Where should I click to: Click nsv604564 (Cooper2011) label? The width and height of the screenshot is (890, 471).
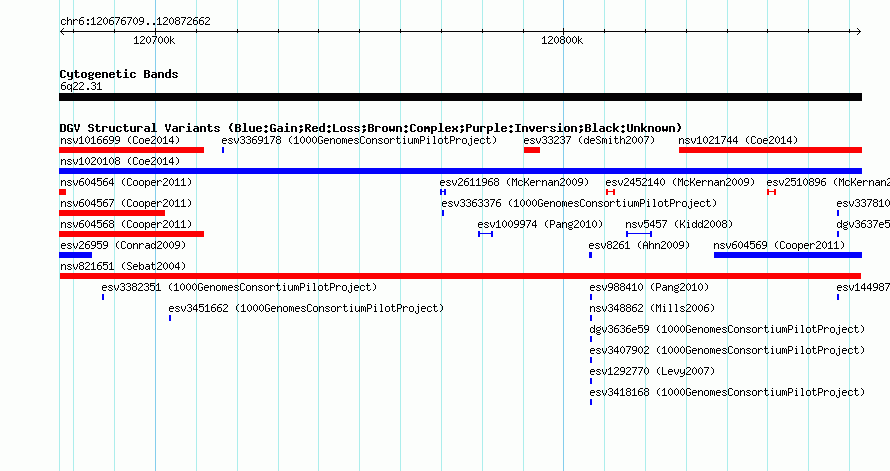tap(126, 182)
